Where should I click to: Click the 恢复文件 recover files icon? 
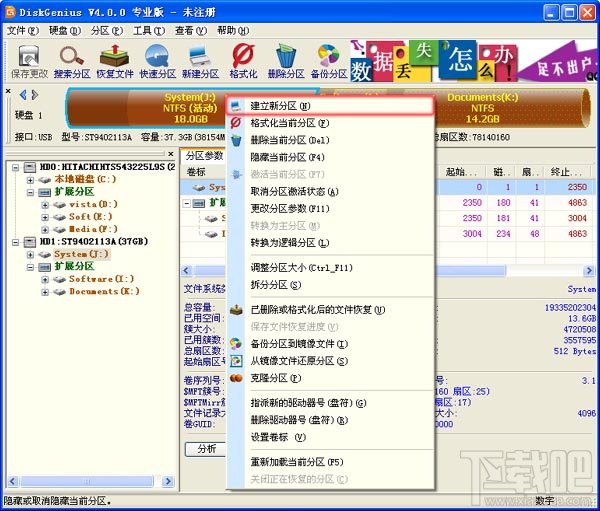coord(115,61)
